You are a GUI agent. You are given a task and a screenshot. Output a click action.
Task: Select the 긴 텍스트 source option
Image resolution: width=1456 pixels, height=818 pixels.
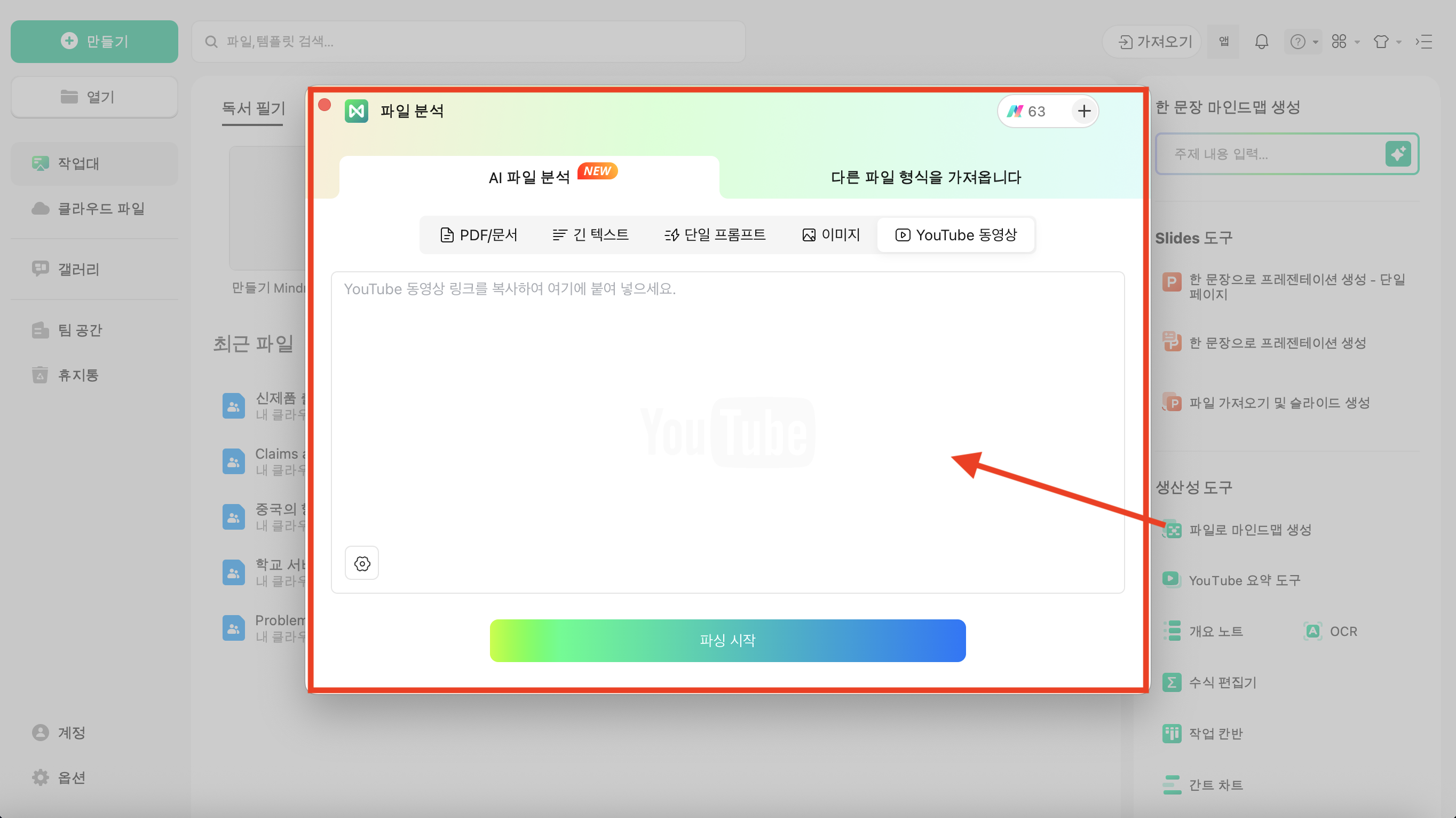[590, 234]
